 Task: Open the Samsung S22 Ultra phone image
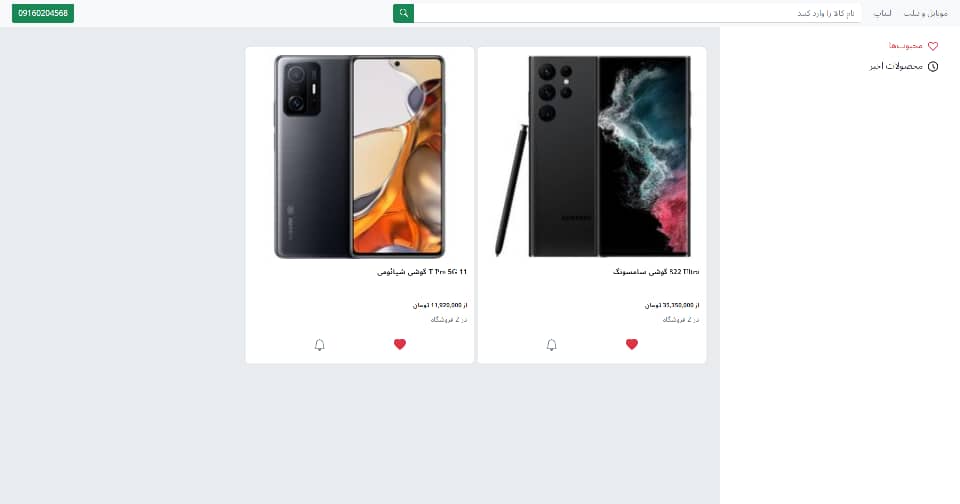coord(592,156)
